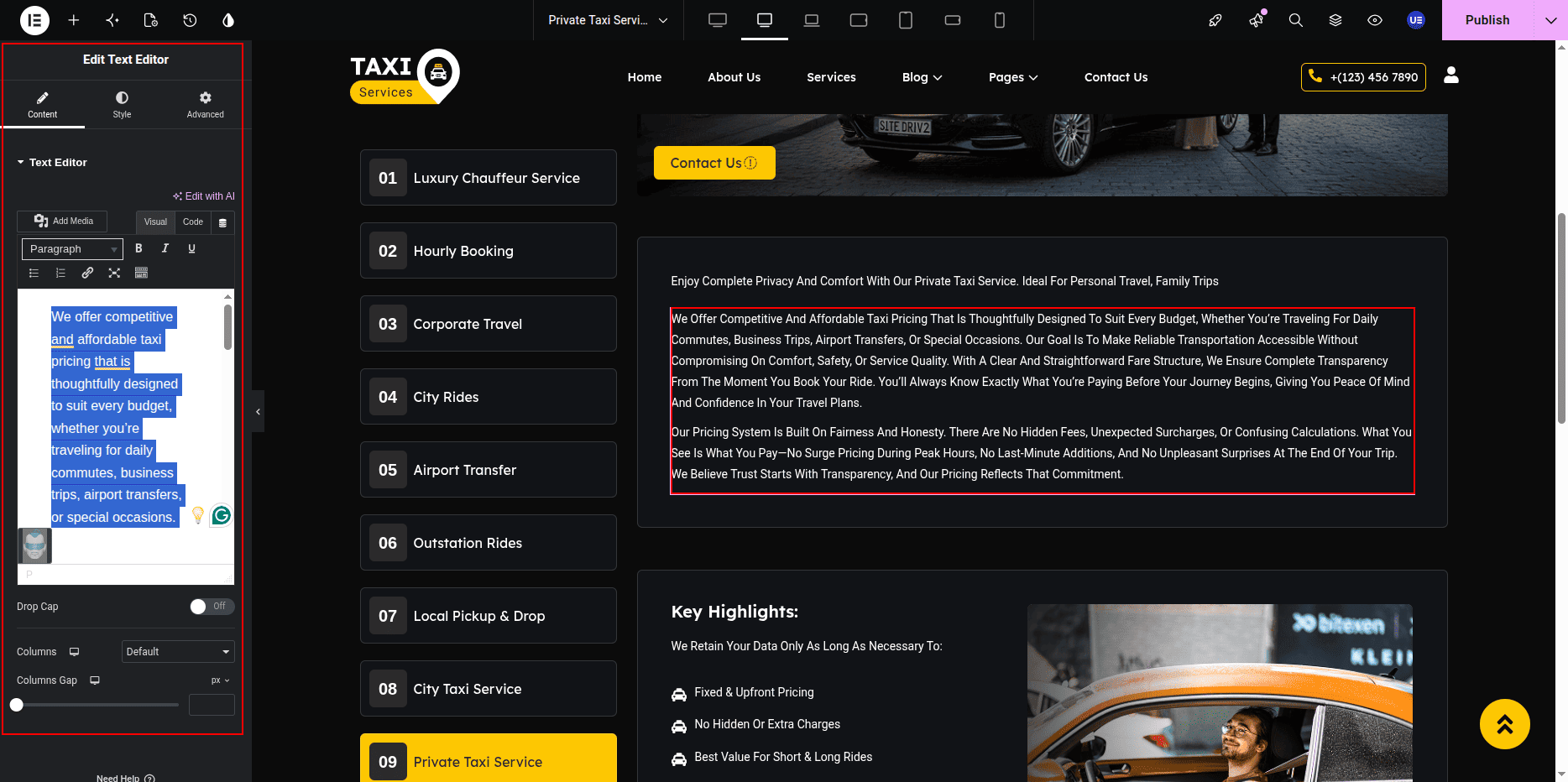This screenshot has height=782, width=1568.
Task: Toggle bold formatting
Action: (x=139, y=248)
